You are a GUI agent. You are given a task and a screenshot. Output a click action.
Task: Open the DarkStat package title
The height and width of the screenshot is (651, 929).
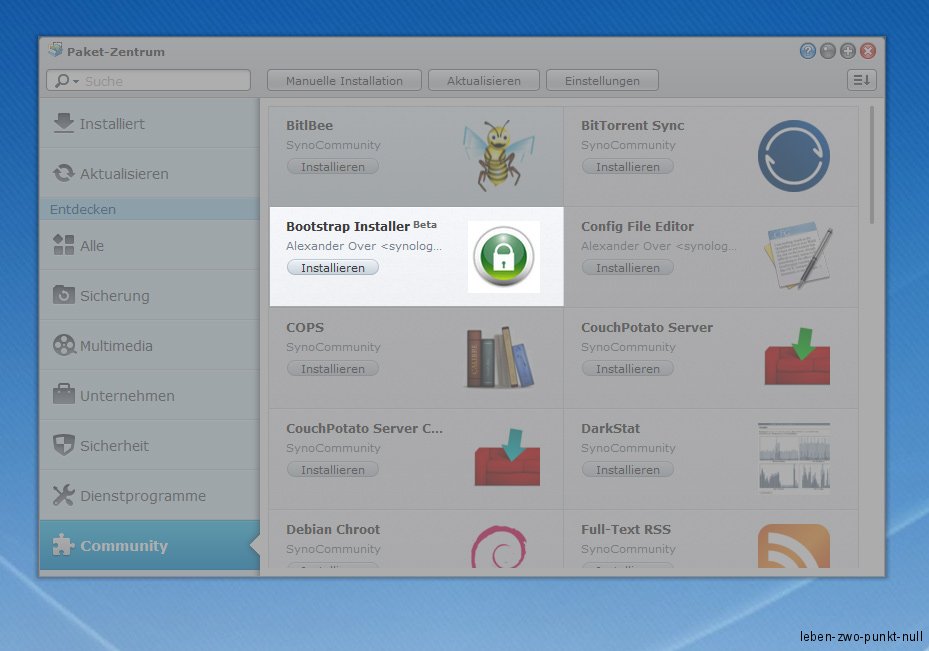[610, 428]
